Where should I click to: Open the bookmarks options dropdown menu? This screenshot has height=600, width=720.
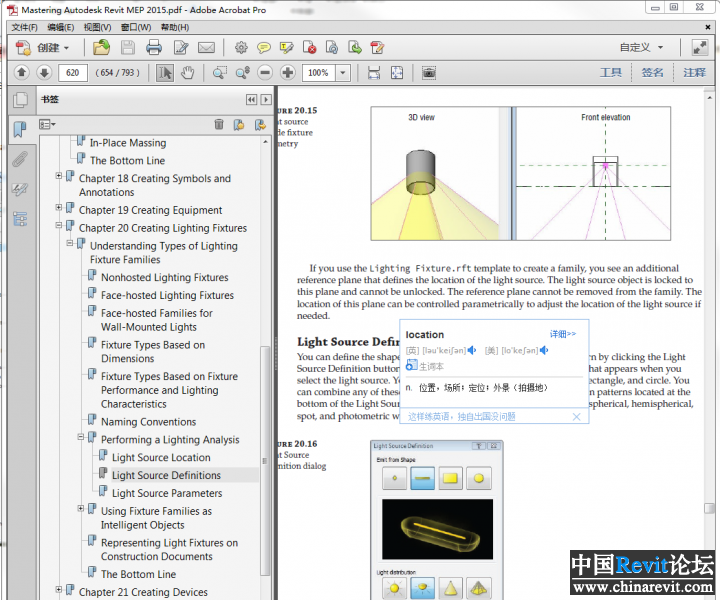click(x=47, y=124)
